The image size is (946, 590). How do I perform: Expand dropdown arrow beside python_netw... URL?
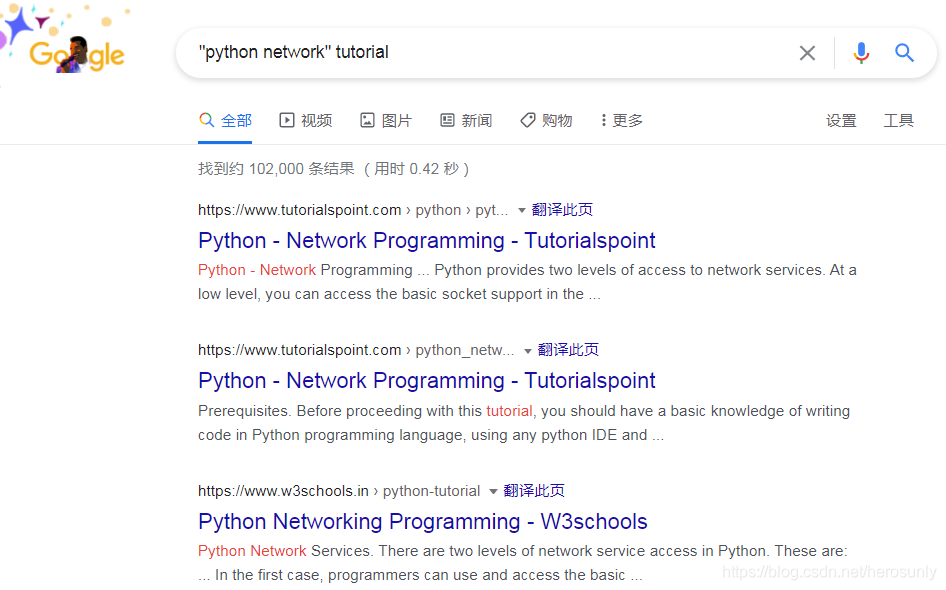click(528, 351)
